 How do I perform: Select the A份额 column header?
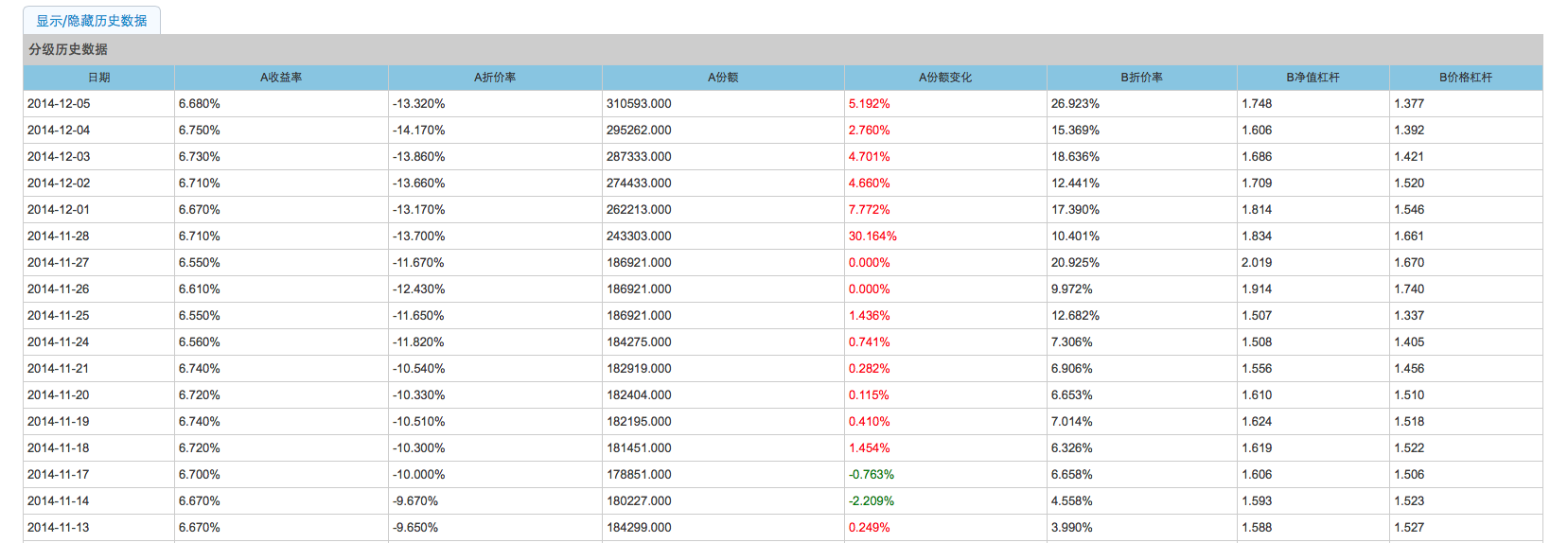pyautogui.click(x=723, y=78)
